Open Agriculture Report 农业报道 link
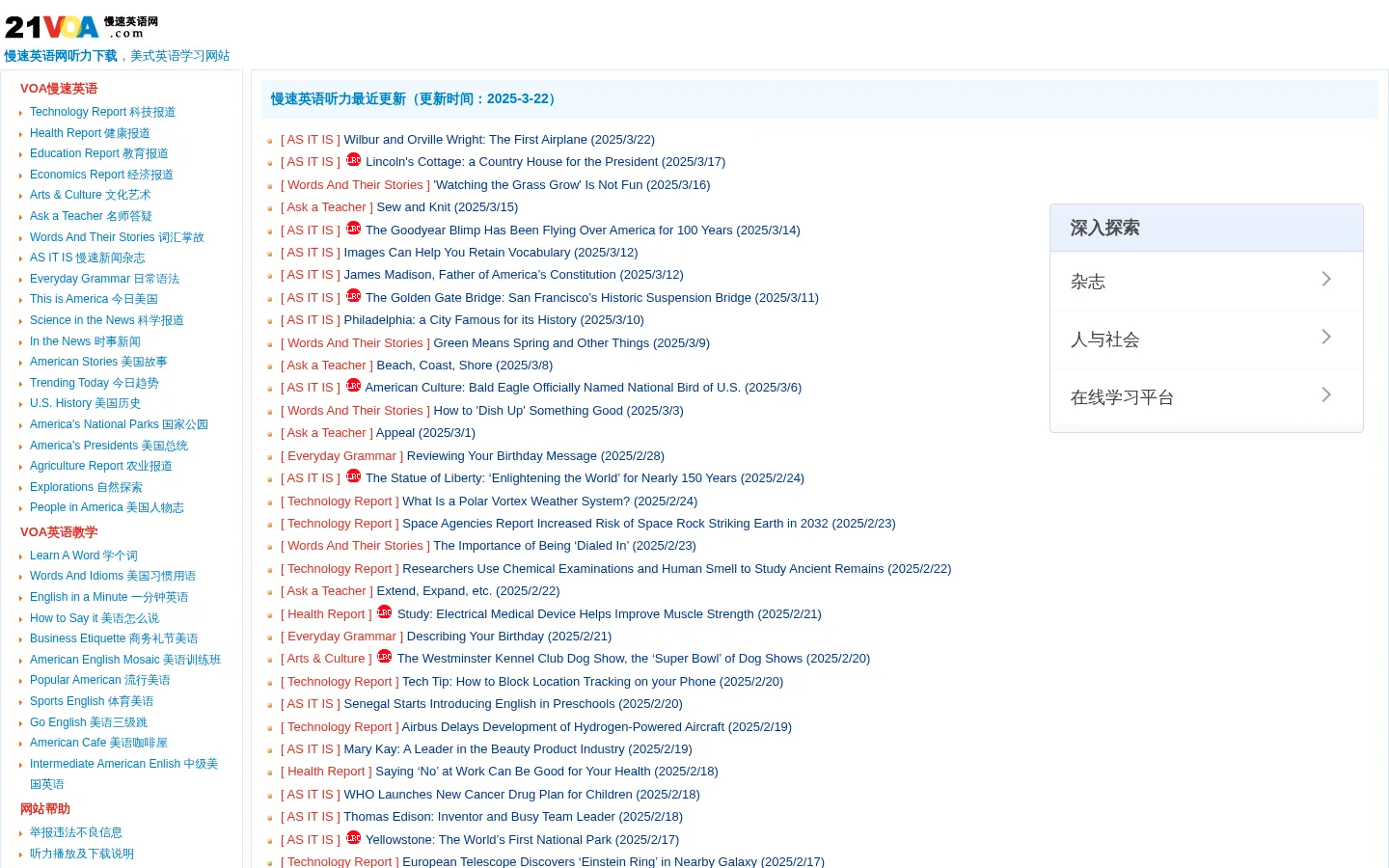1389x868 pixels. pos(101,466)
